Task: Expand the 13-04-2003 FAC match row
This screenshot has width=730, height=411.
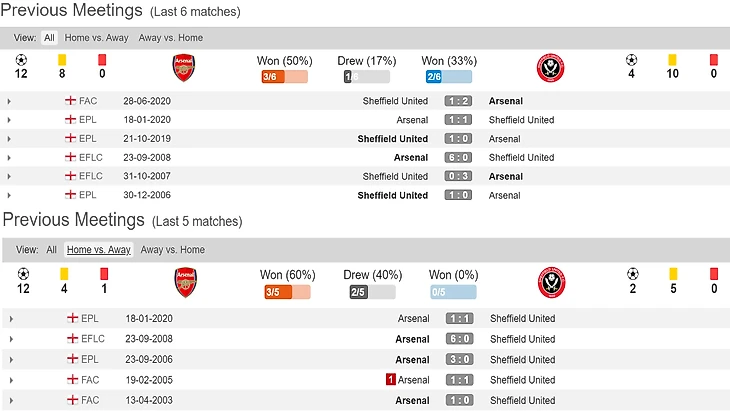Action: click(9, 401)
